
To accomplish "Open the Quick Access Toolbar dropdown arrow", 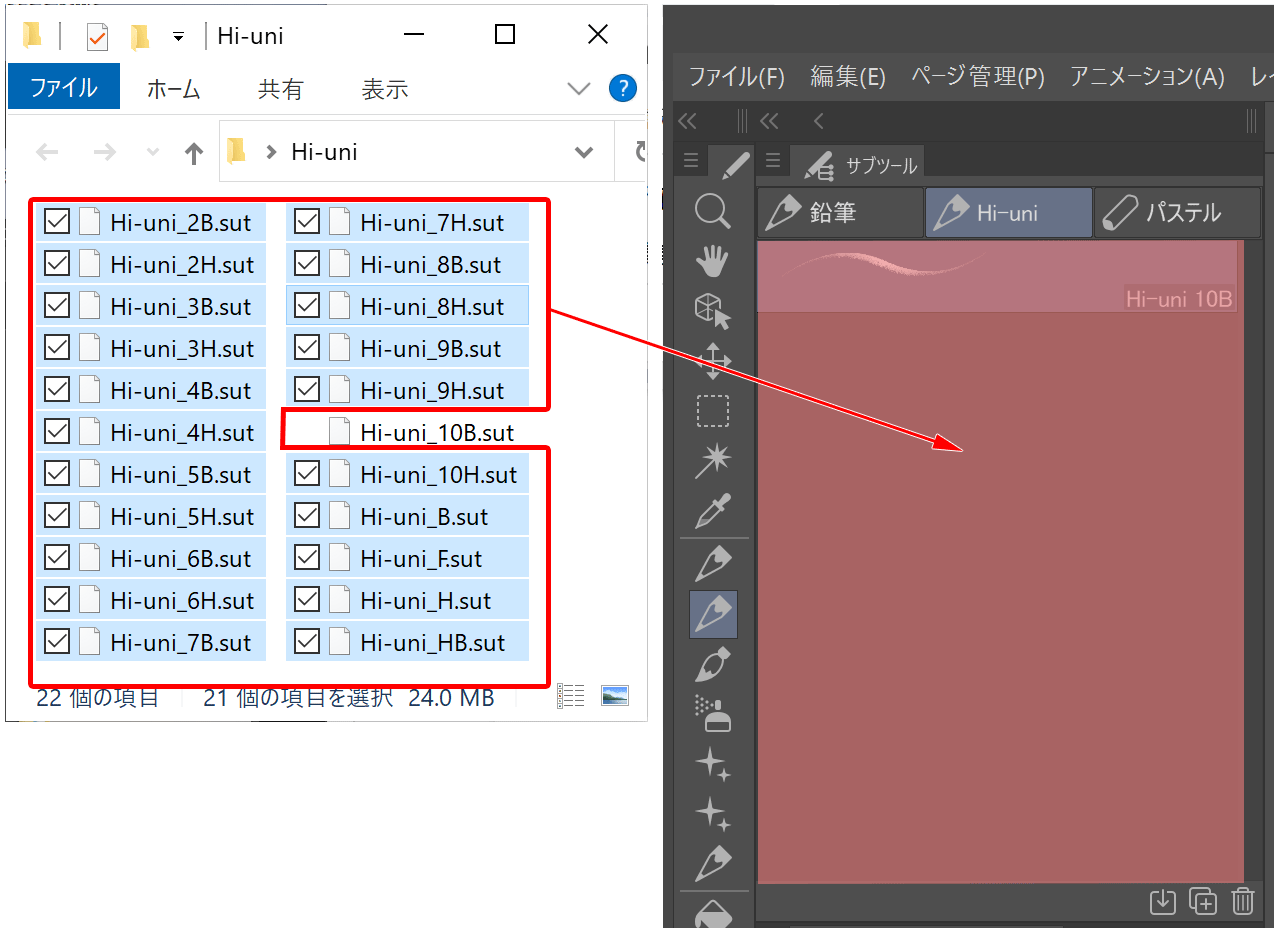I will pos(178,37).
